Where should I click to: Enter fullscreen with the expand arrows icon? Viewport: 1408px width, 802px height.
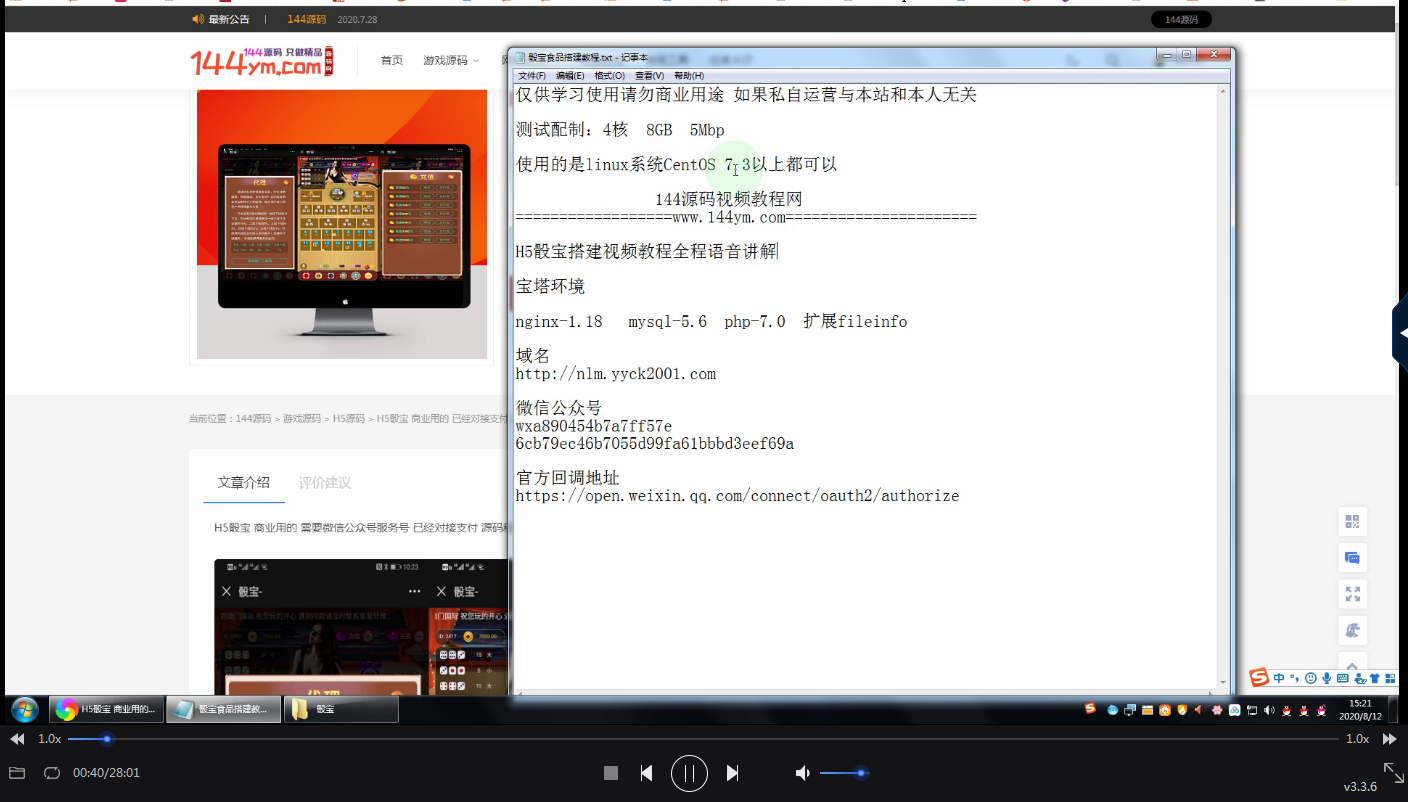[x=1393, y=772]
